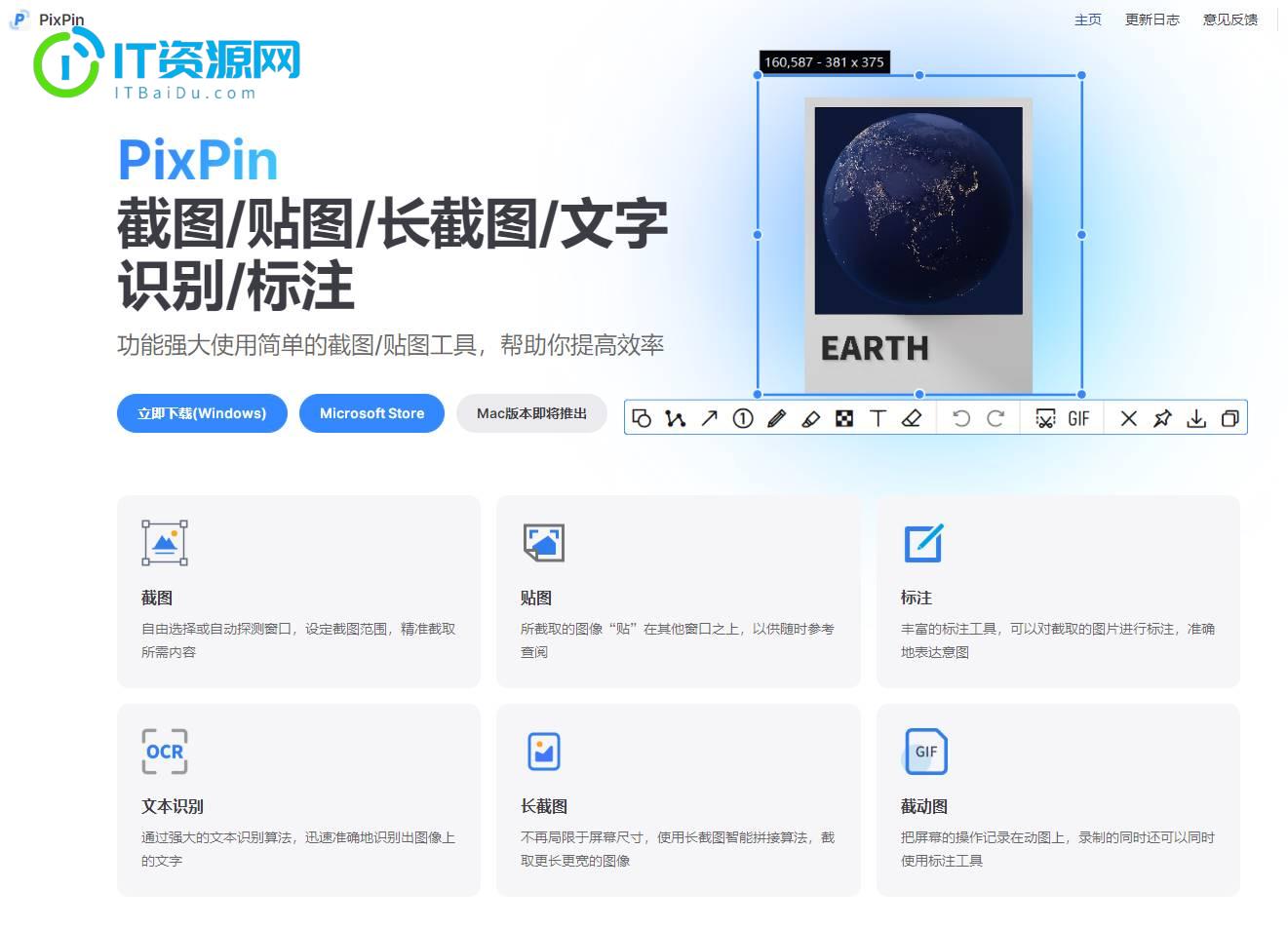
Task: Click the 截动图 card title
Action: point(924,806)
